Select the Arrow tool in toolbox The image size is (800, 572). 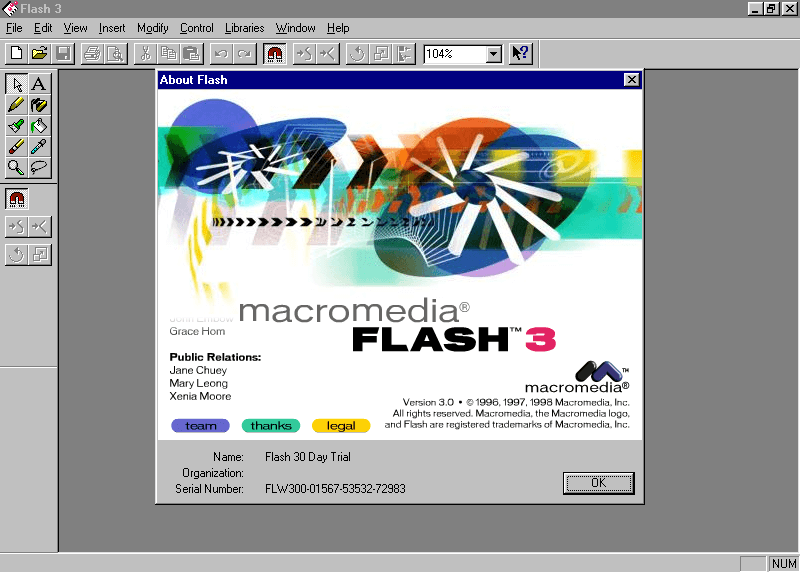[17, 84]
